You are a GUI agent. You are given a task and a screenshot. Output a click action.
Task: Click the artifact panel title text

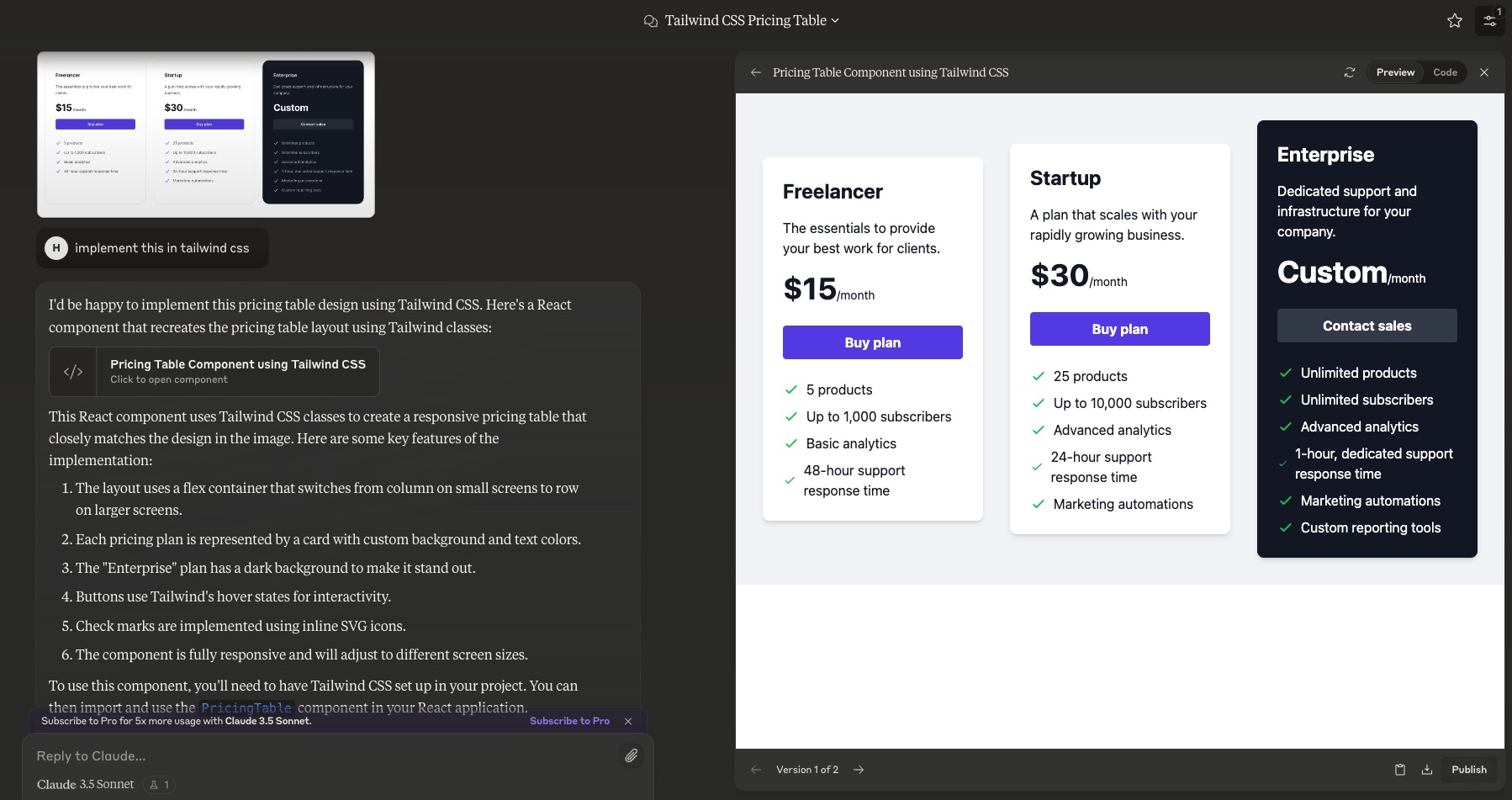[x=891, y=72]
